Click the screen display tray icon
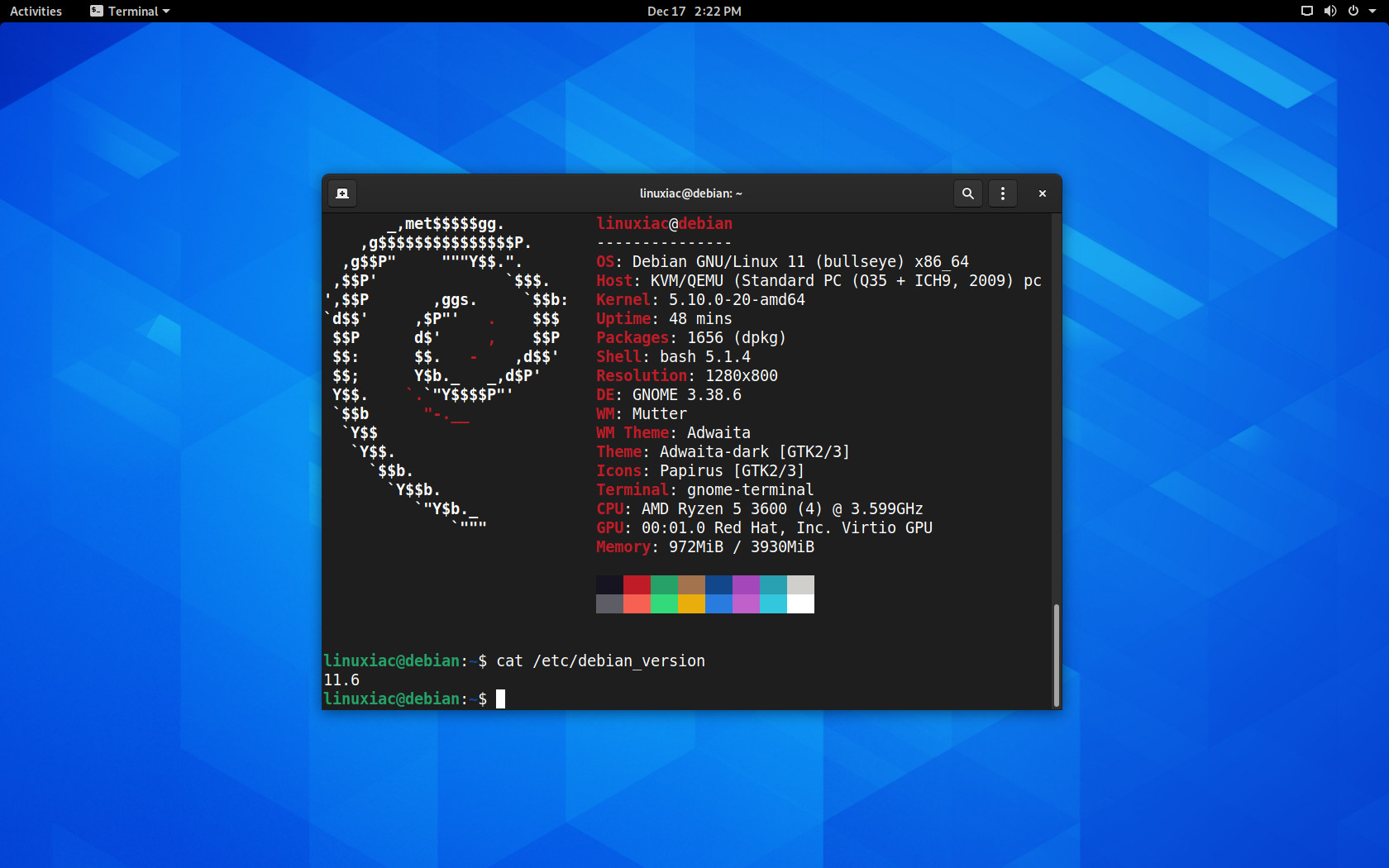This screenshot has width=1389, height=868. coord(1307,11)
